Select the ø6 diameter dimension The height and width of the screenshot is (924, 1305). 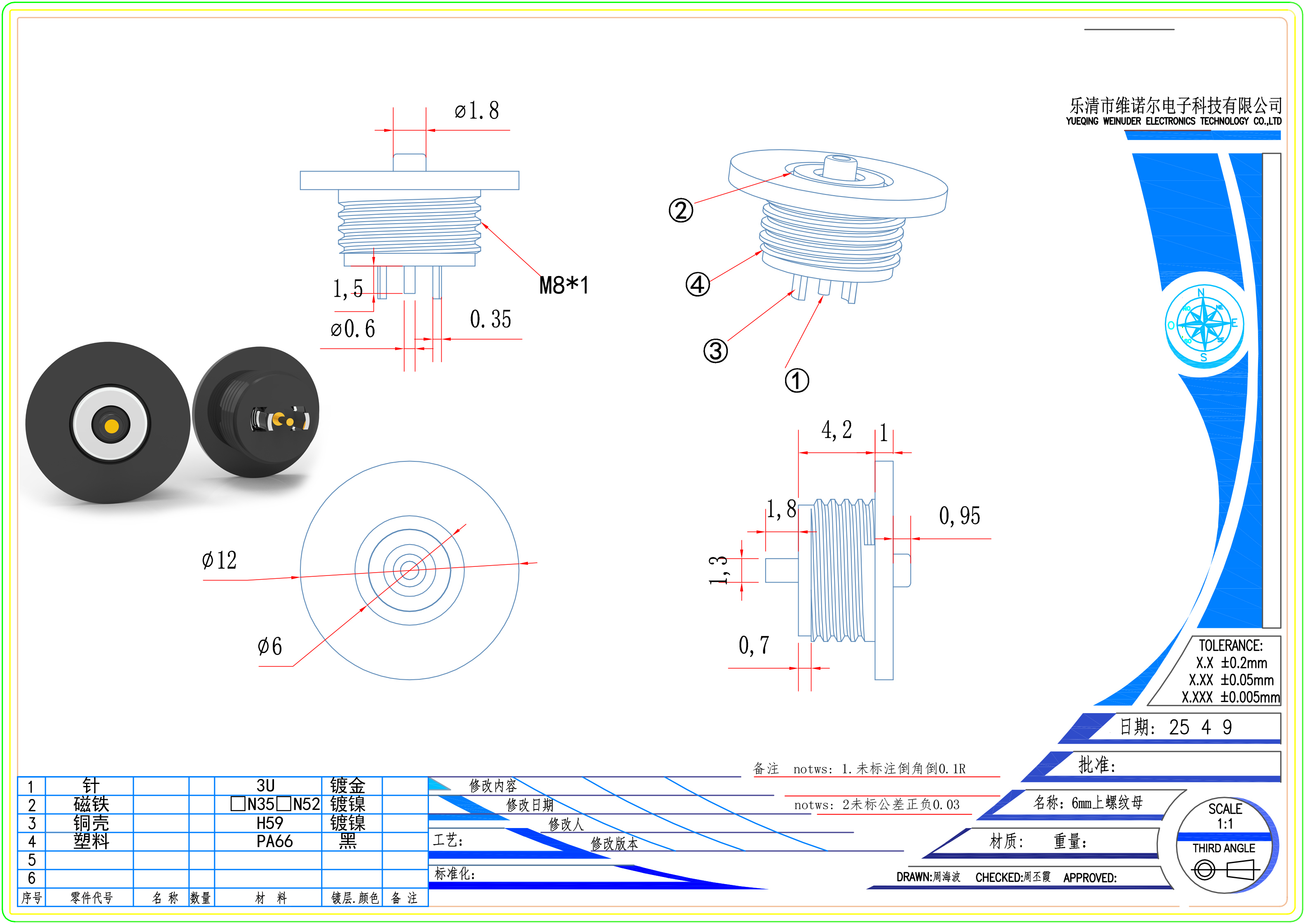[270, 646]
